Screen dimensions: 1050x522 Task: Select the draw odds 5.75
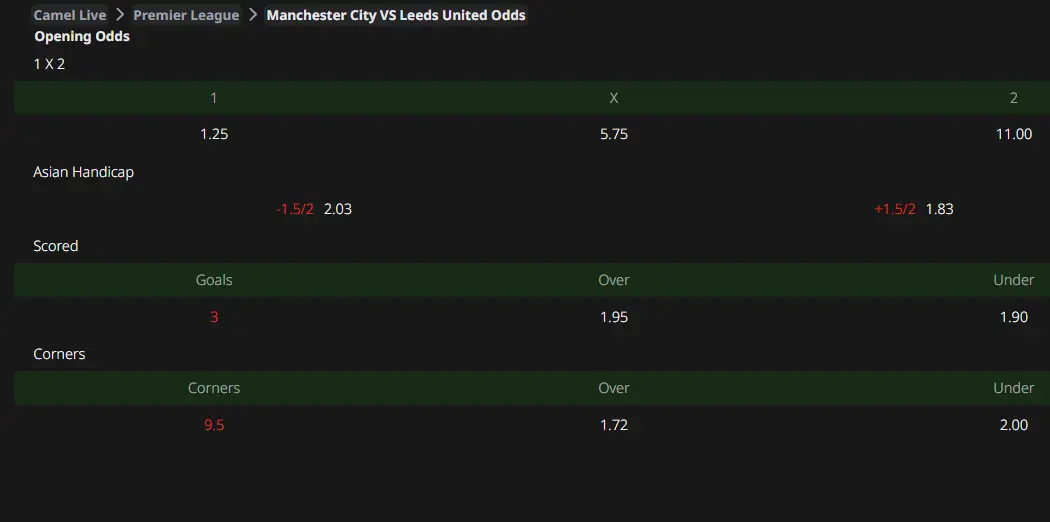(x=614, y=134)
